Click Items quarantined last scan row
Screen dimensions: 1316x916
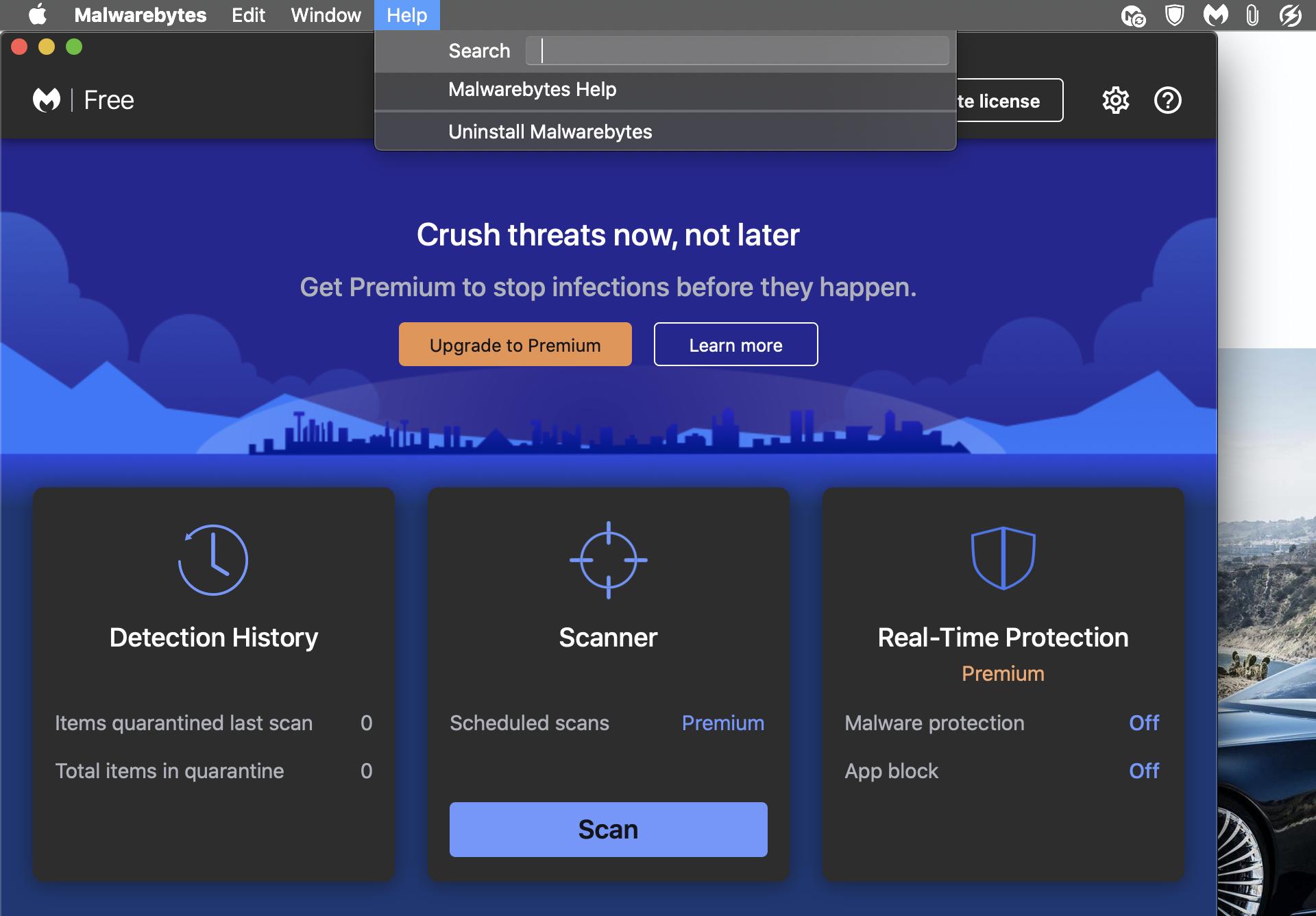(x=213, y=723)
